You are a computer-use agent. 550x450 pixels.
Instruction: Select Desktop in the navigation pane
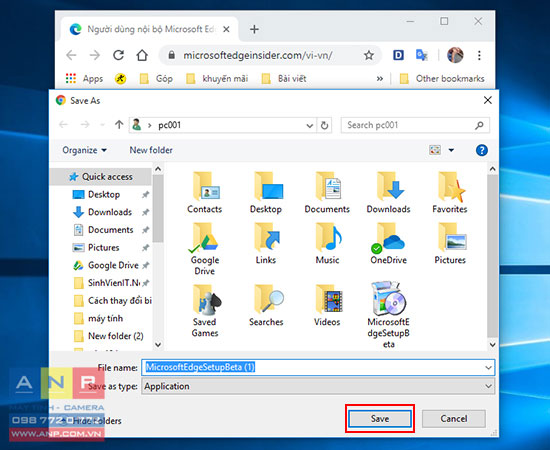click(104, 194)
